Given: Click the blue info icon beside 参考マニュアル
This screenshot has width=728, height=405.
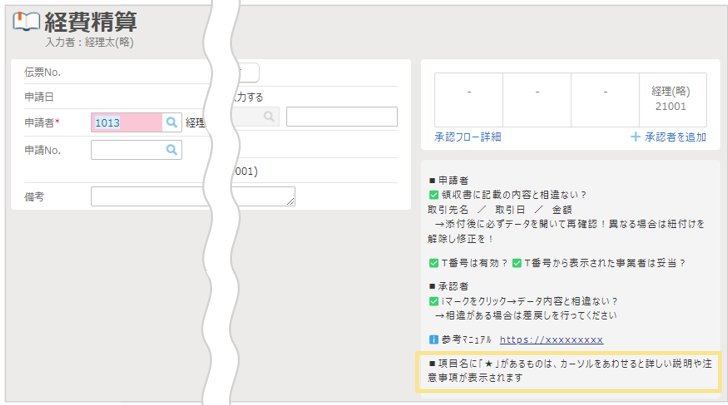Looking at the screenshot, I should [433, 340].
